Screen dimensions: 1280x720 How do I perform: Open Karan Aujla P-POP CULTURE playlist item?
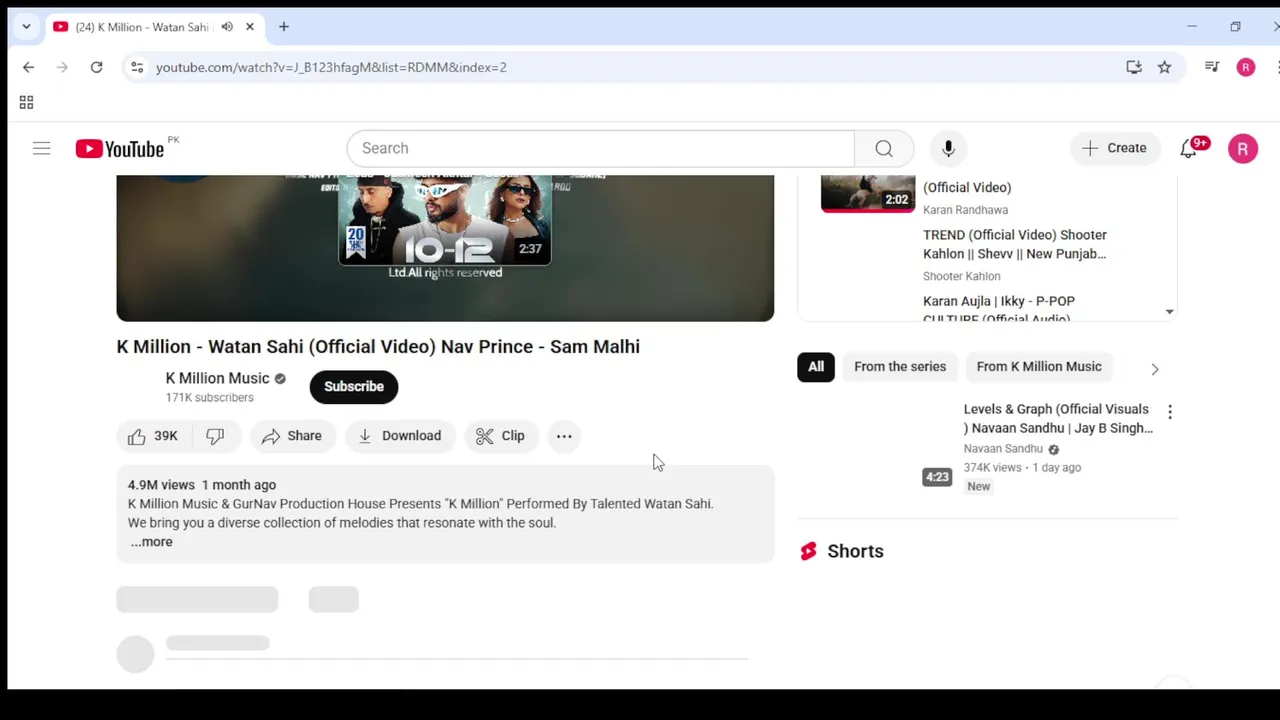999,309
